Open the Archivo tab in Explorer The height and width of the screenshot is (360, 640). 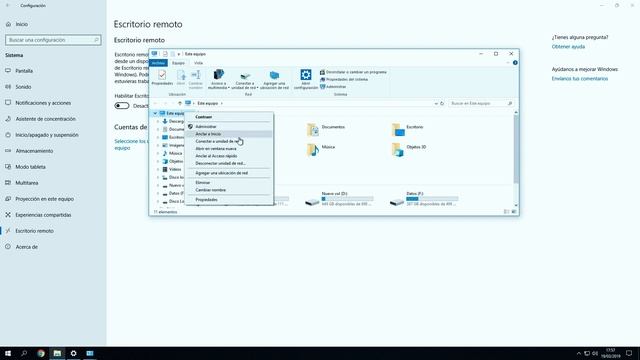158,63
